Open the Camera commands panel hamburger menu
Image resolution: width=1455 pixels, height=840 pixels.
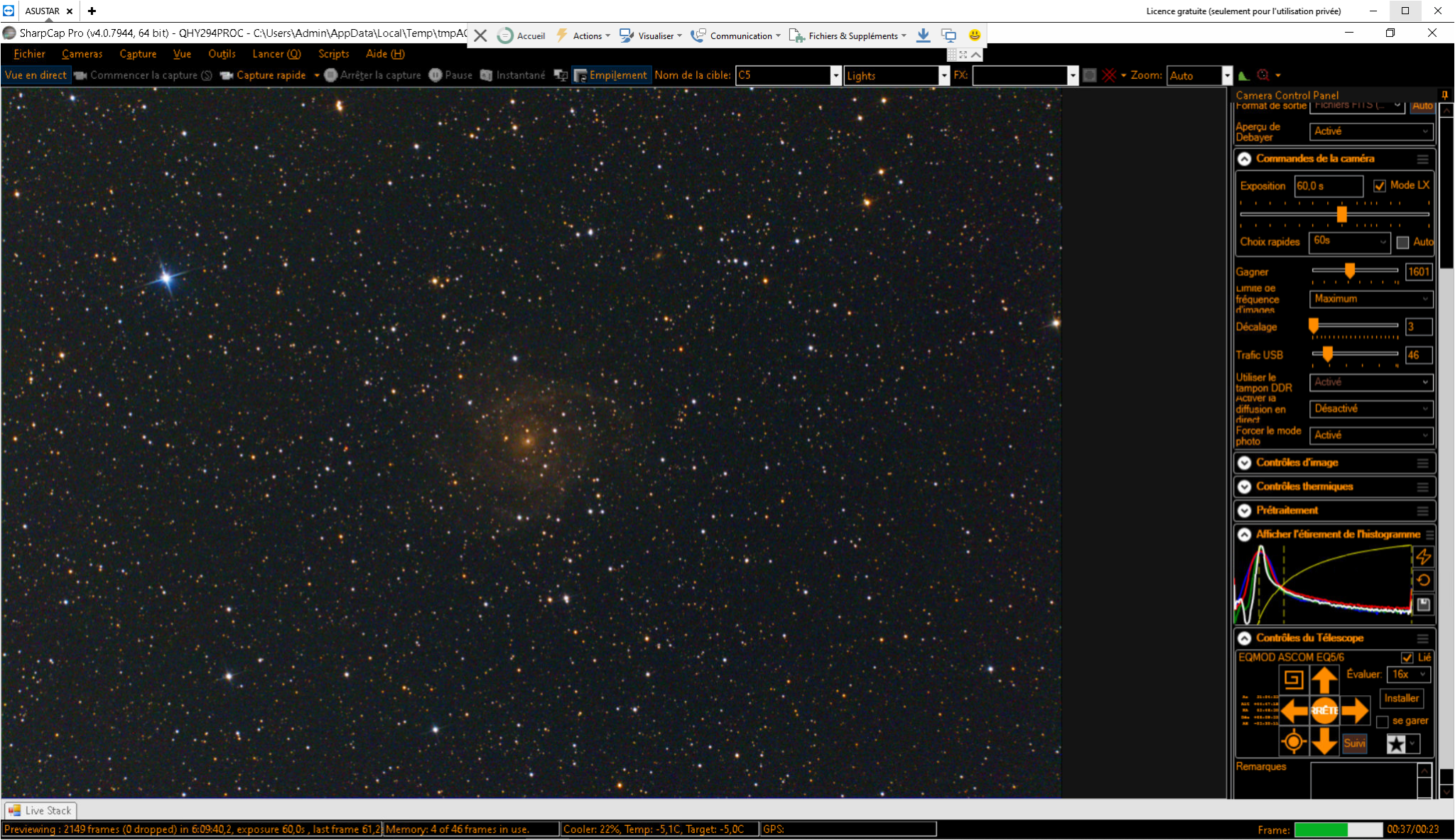tap(1422, 159)
